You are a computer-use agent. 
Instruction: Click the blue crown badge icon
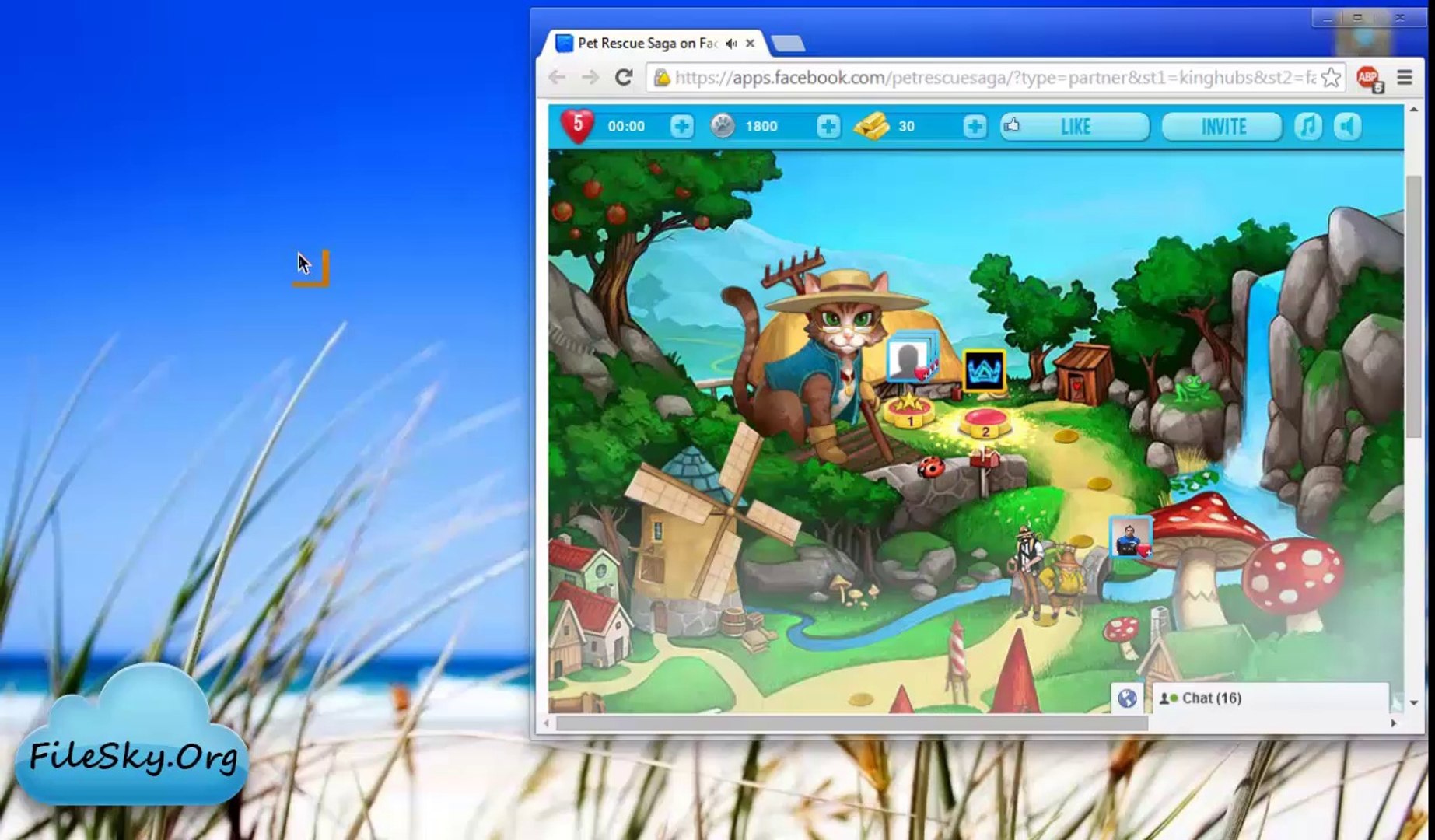click(x=984, y=370)
